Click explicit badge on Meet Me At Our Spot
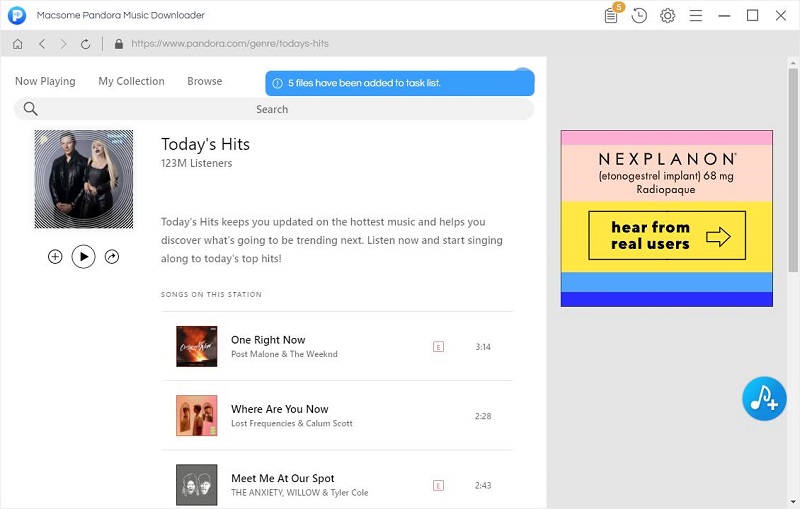This screenshot has width=800, height=509. [438, 486]
